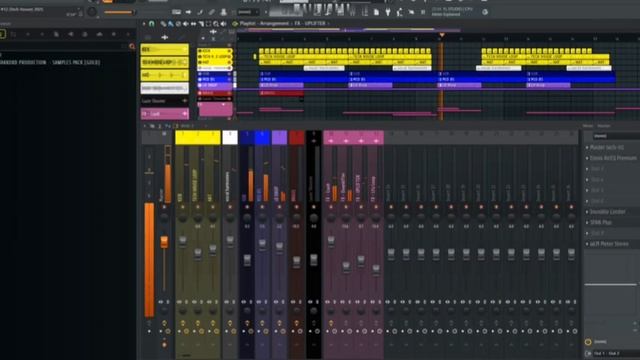Select the Mute tool in playlist toolbar

(x=186, y=24)
